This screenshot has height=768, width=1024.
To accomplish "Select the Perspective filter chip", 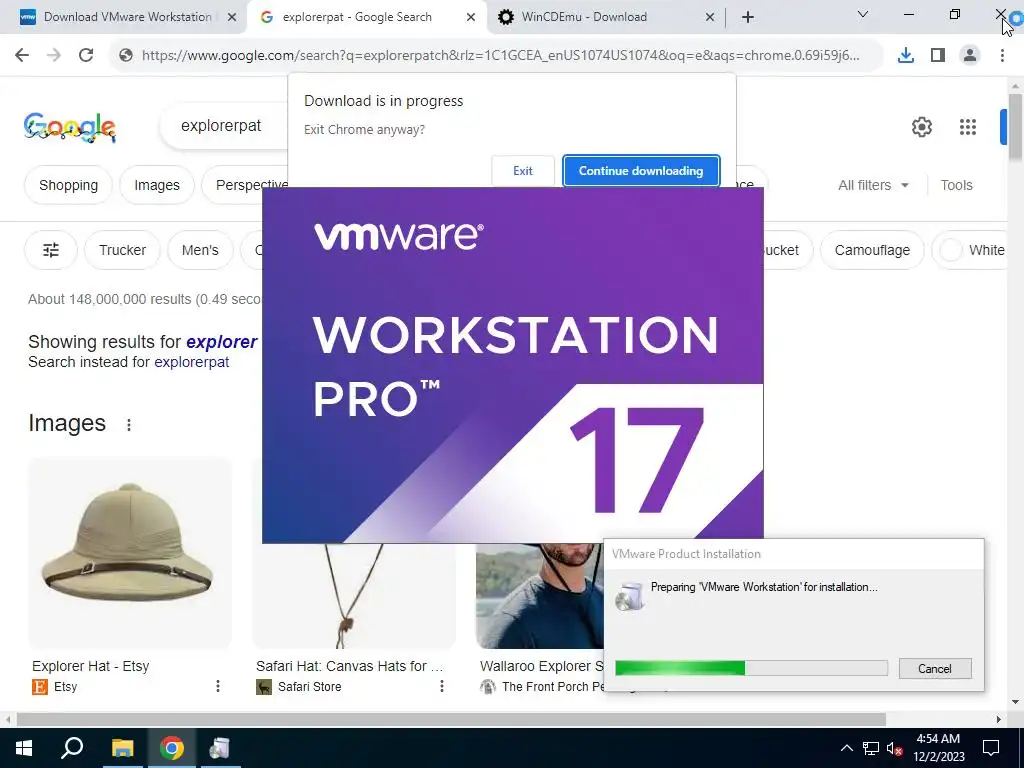I will coord(245,185).
